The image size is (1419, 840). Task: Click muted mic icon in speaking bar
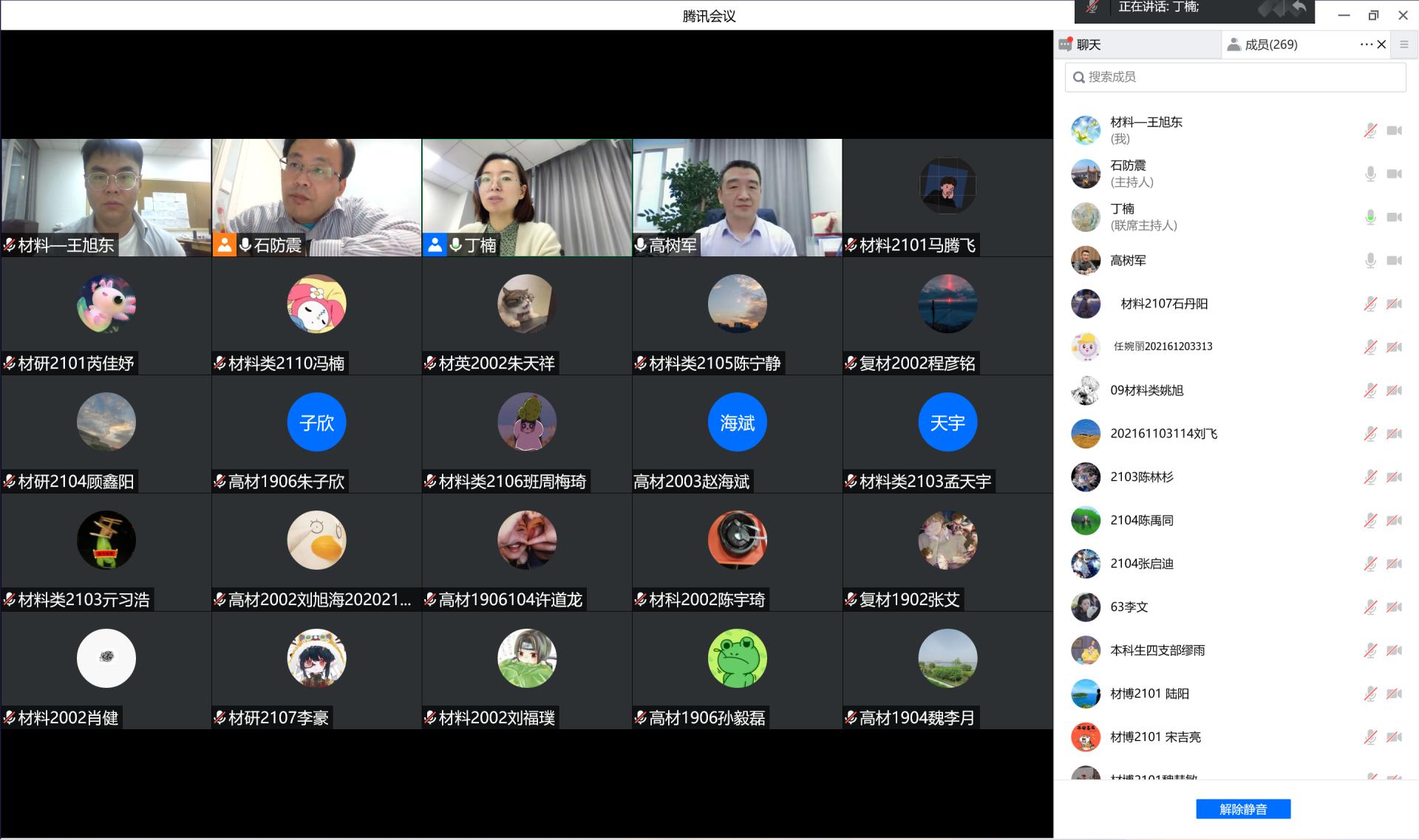(1093, 7)
